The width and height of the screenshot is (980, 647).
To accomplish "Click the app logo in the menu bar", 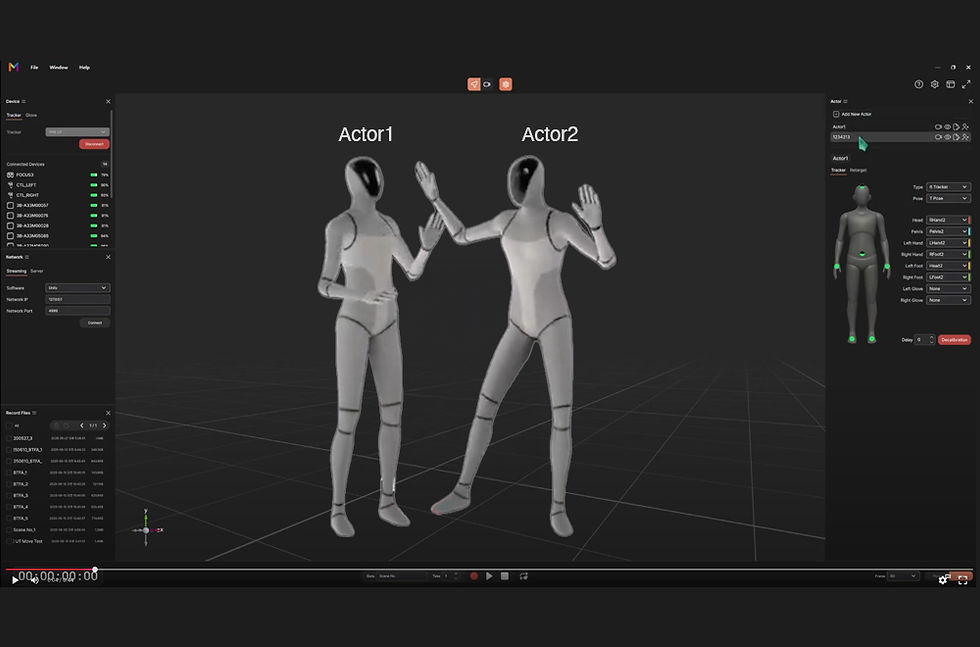I will pyautogui.click(x=13, y=67).
